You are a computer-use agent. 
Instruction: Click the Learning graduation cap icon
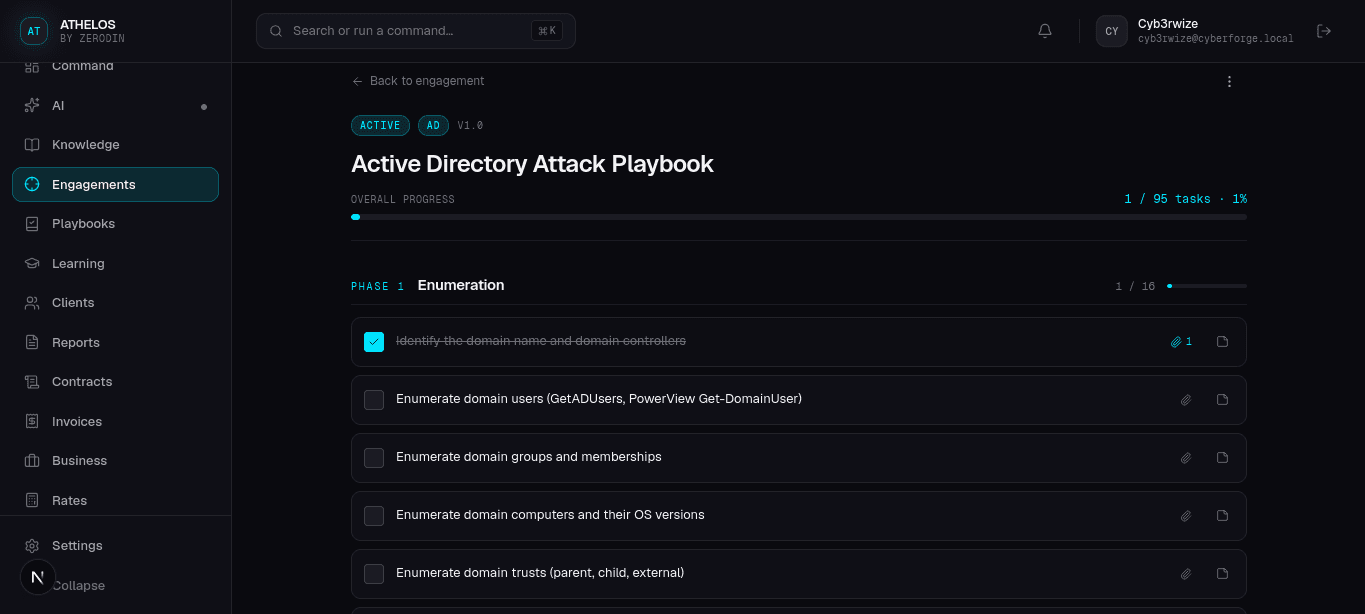pos(32,263)
